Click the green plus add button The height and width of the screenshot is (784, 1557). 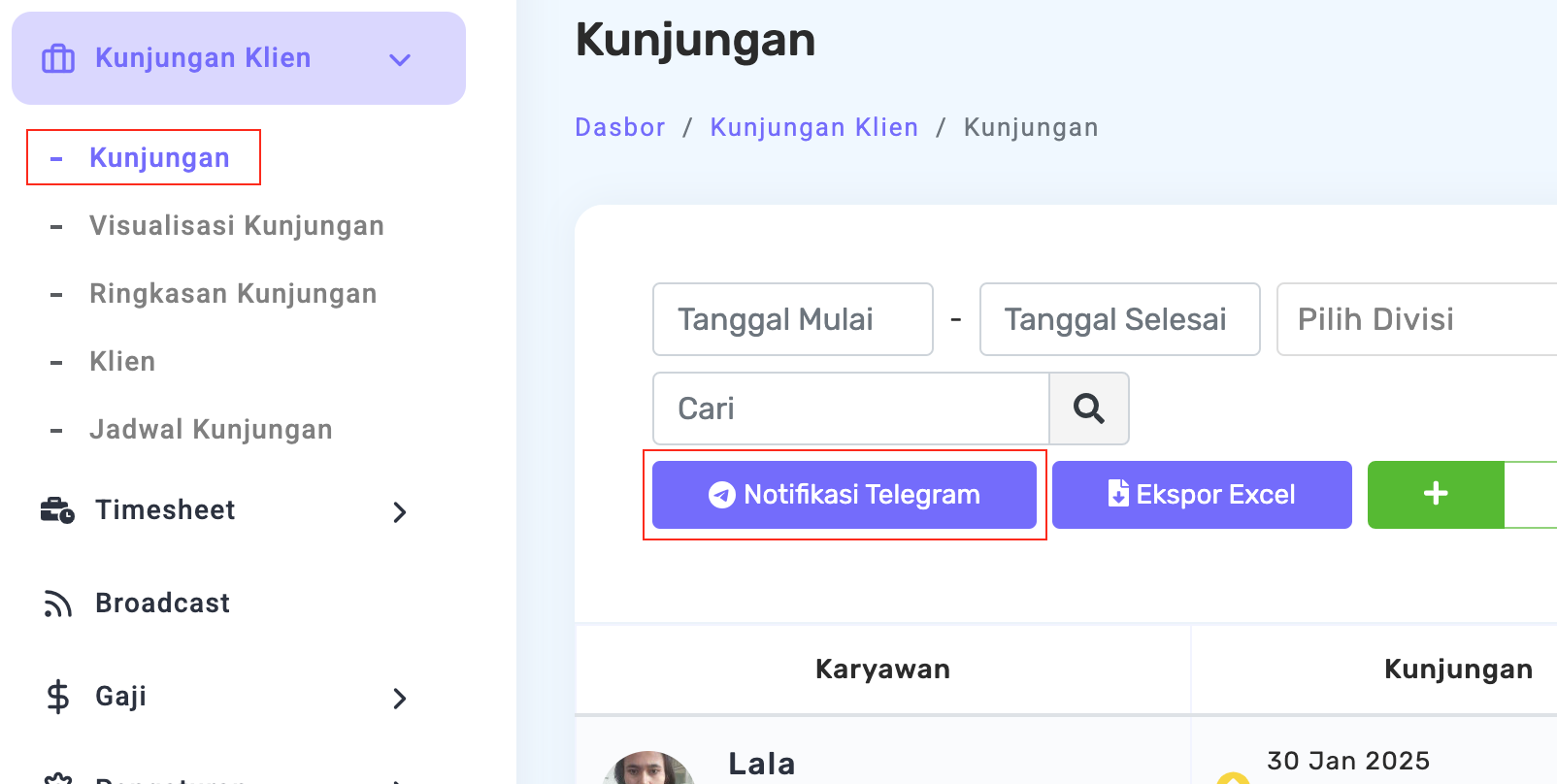(1436, 495)
